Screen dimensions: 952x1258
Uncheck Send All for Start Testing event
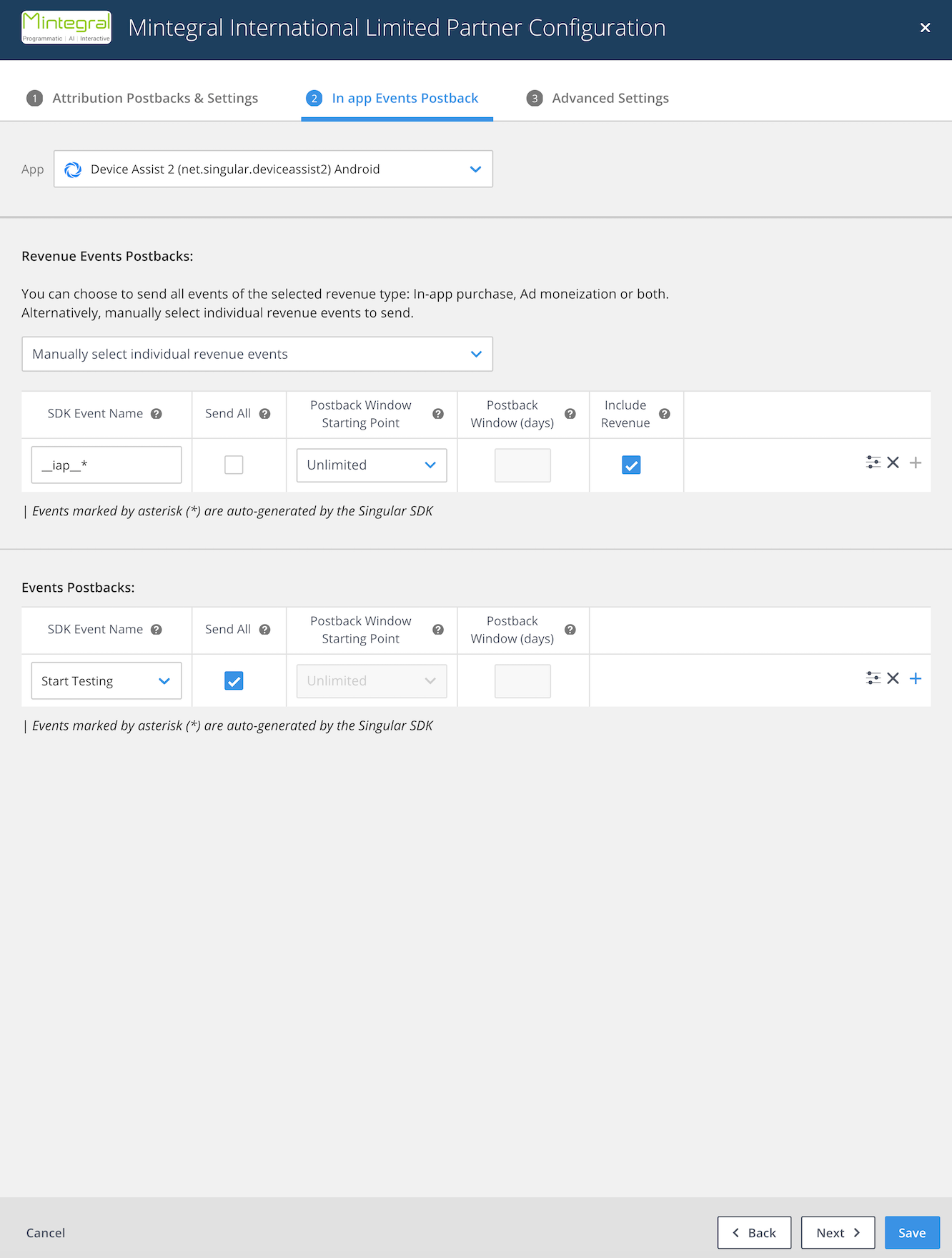tap(234, 680)
